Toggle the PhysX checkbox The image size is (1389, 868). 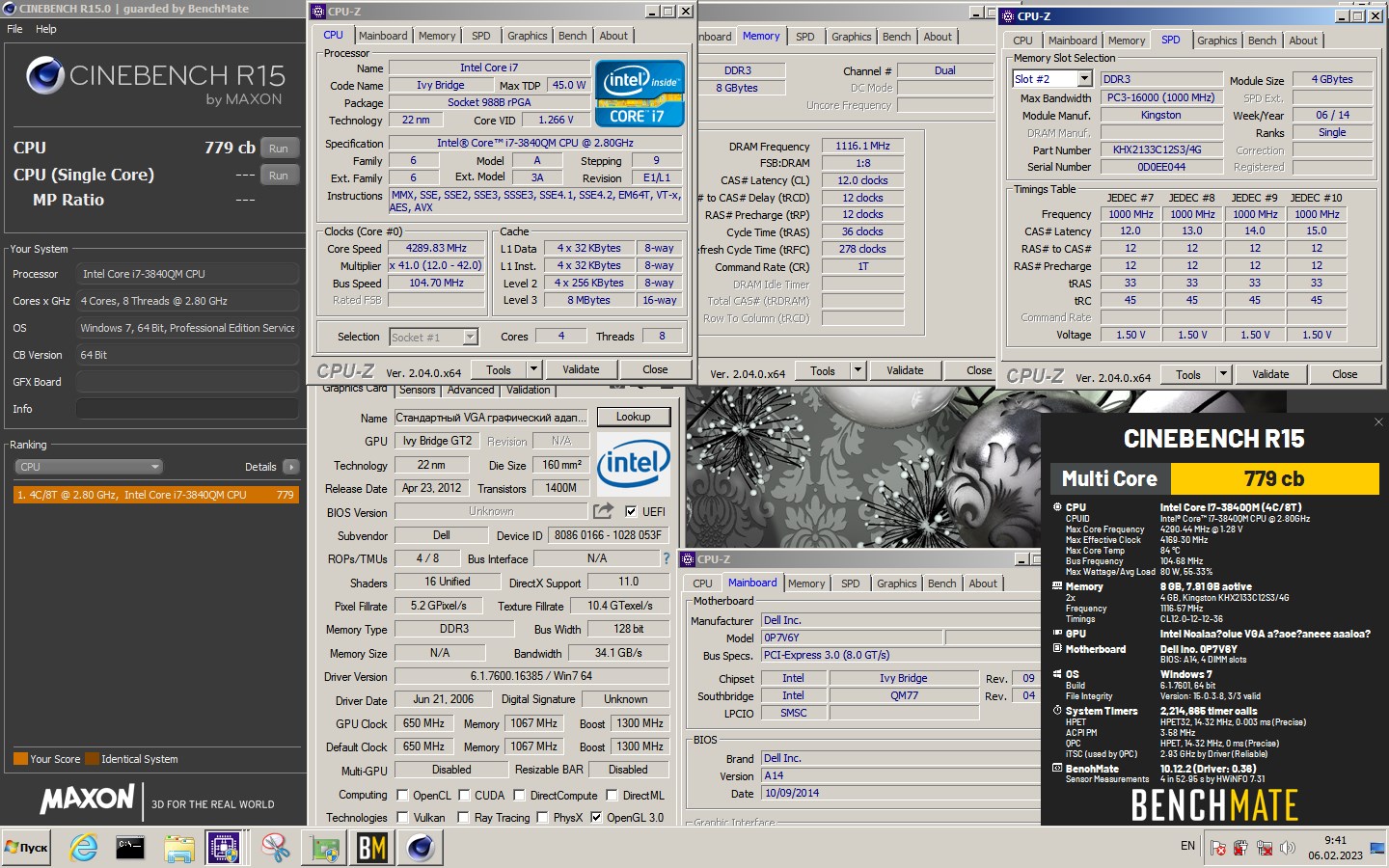(540, 817)
